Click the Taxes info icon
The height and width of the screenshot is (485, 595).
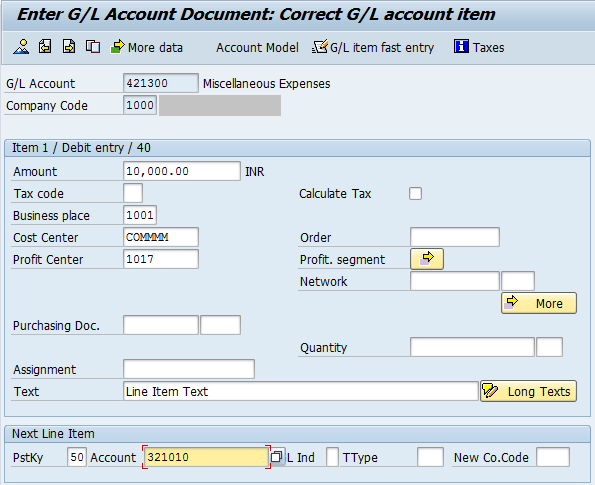[x=461, y=47]
